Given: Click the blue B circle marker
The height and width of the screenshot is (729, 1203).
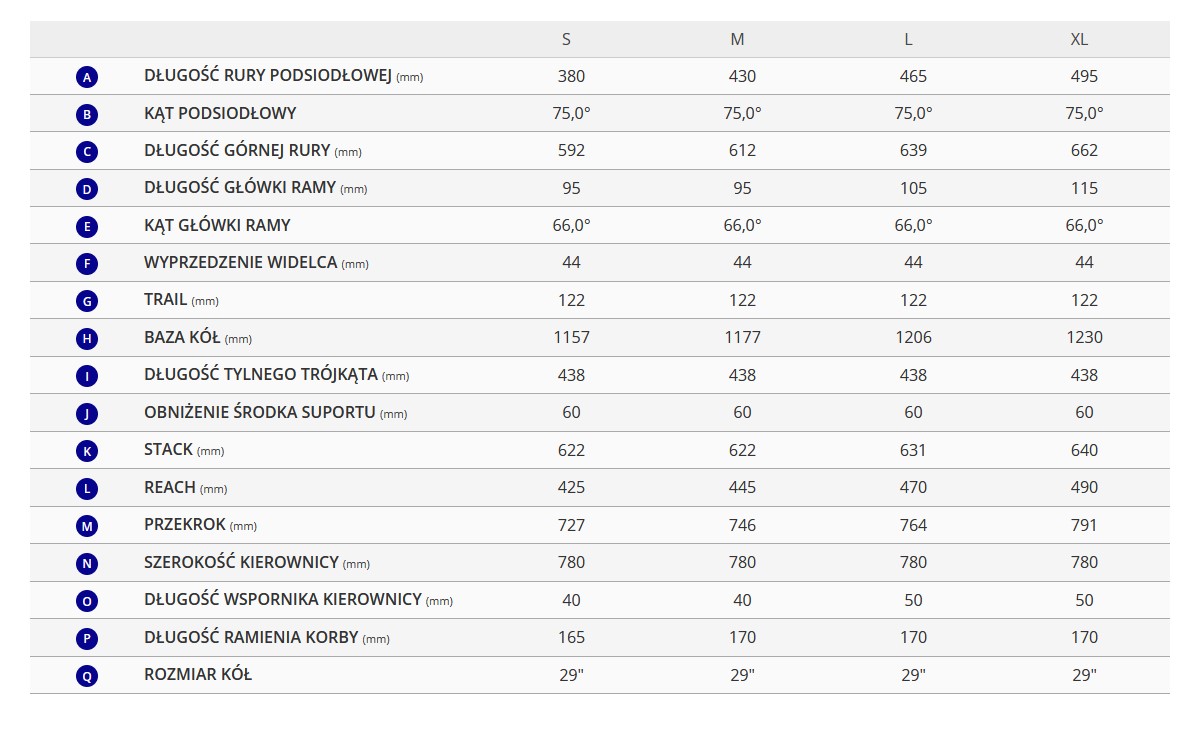Looking at the screenshot, I should (87, 115).
